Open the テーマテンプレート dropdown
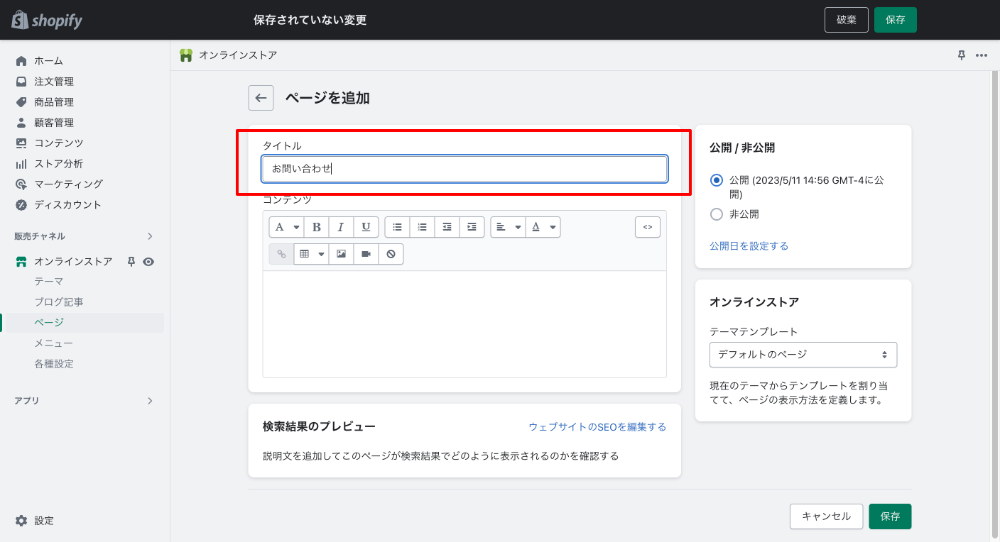Viewport: 1000px width, 542px height. pos(802,354)
